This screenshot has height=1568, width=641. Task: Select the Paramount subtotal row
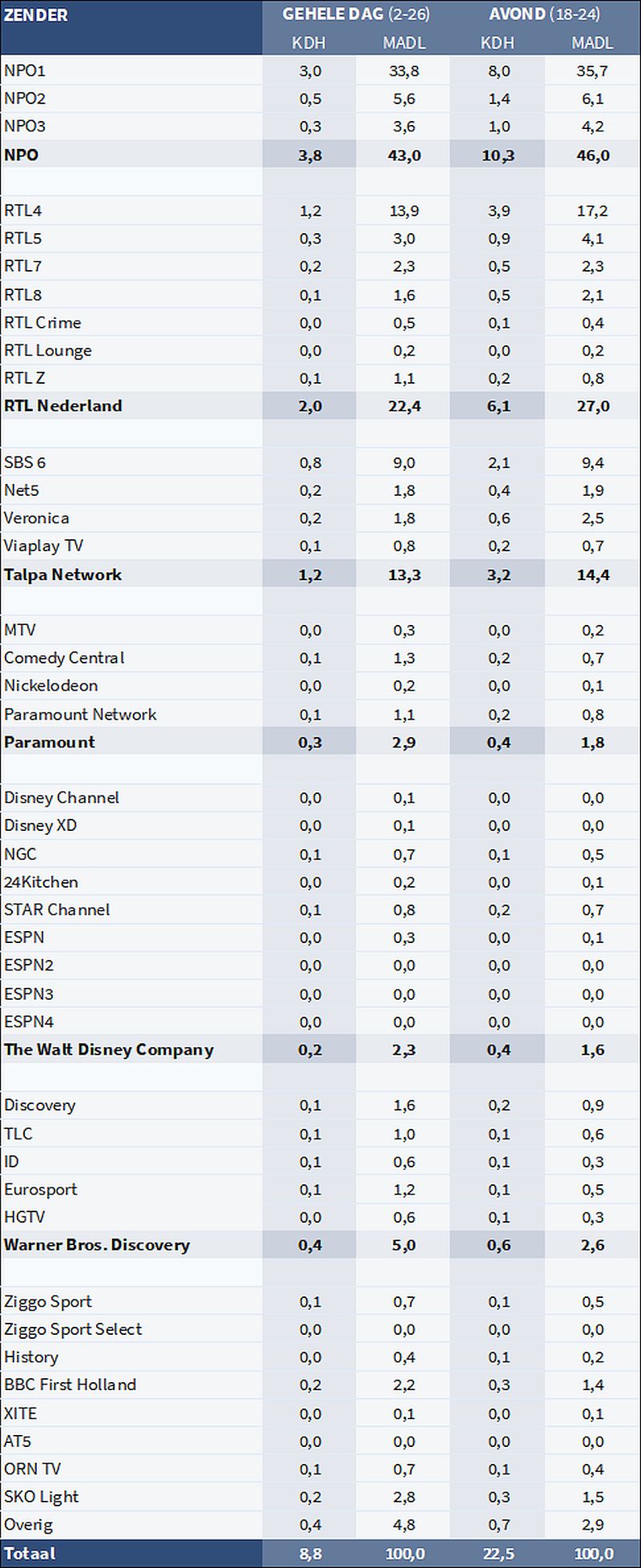tap(320, 742)
